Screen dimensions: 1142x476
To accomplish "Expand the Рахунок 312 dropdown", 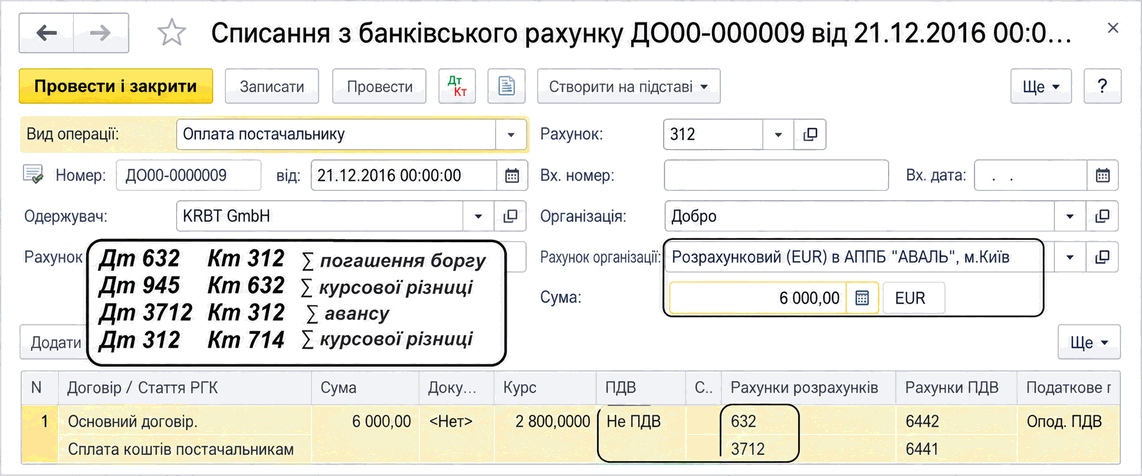I will point(779,135).
